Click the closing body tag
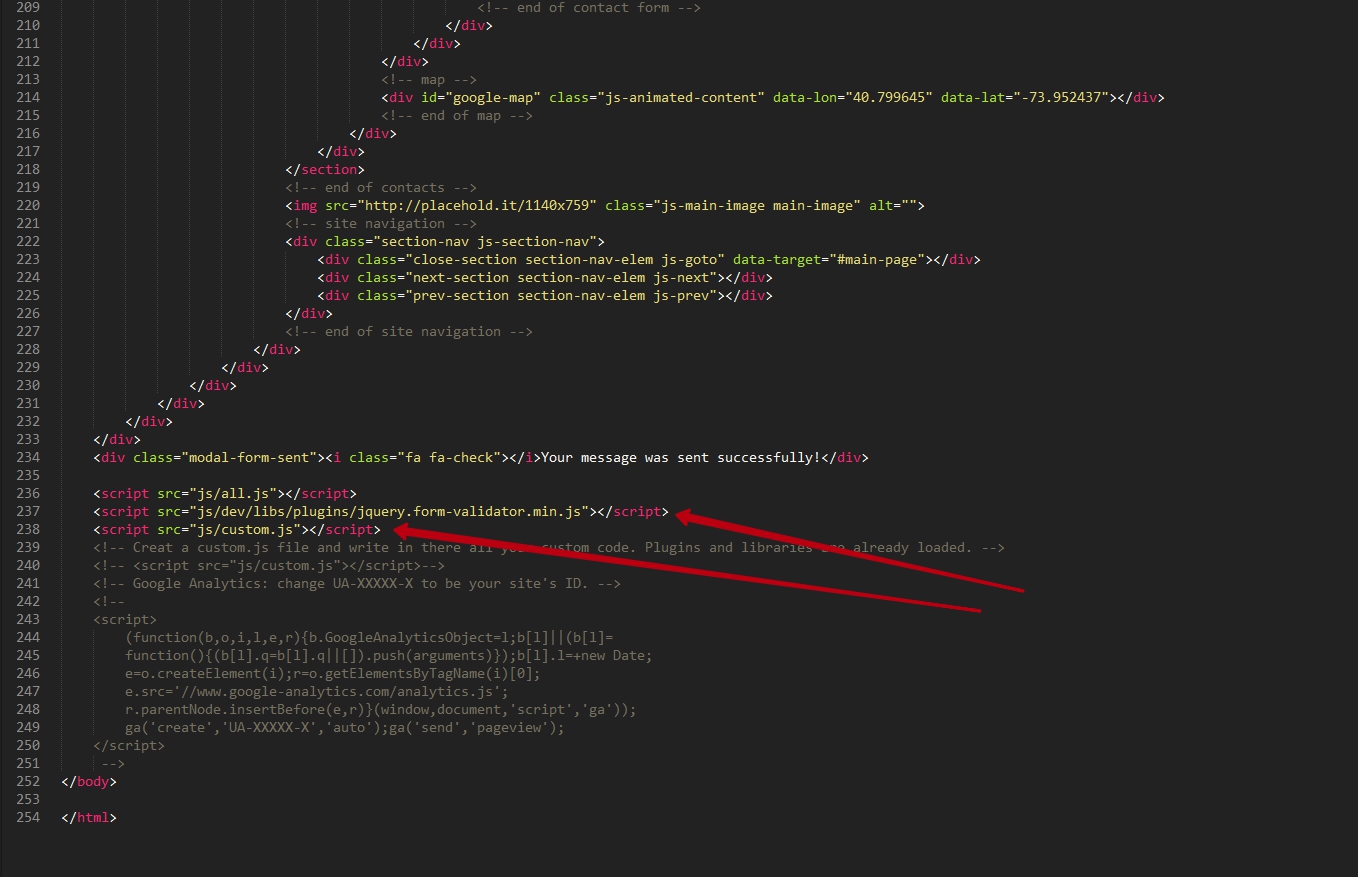Image resolution: width=1358 pixels, height=877 pixels. tap(89, 781)
